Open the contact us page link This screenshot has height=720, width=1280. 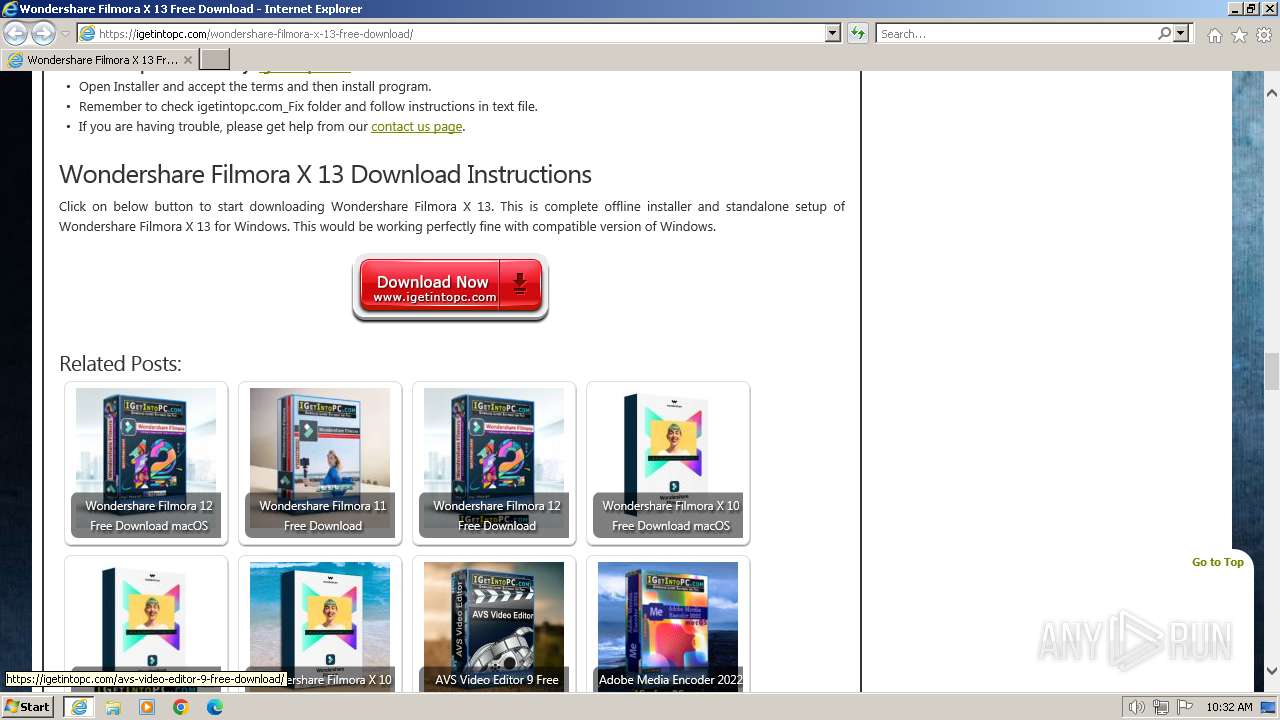tap(416, 126)
